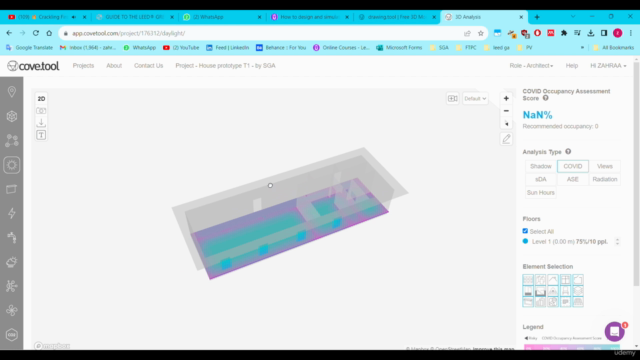The width and height of the screenshot is (640, 360).
Task: Switch the viewer to 2D mode
Action: point(41,99)
